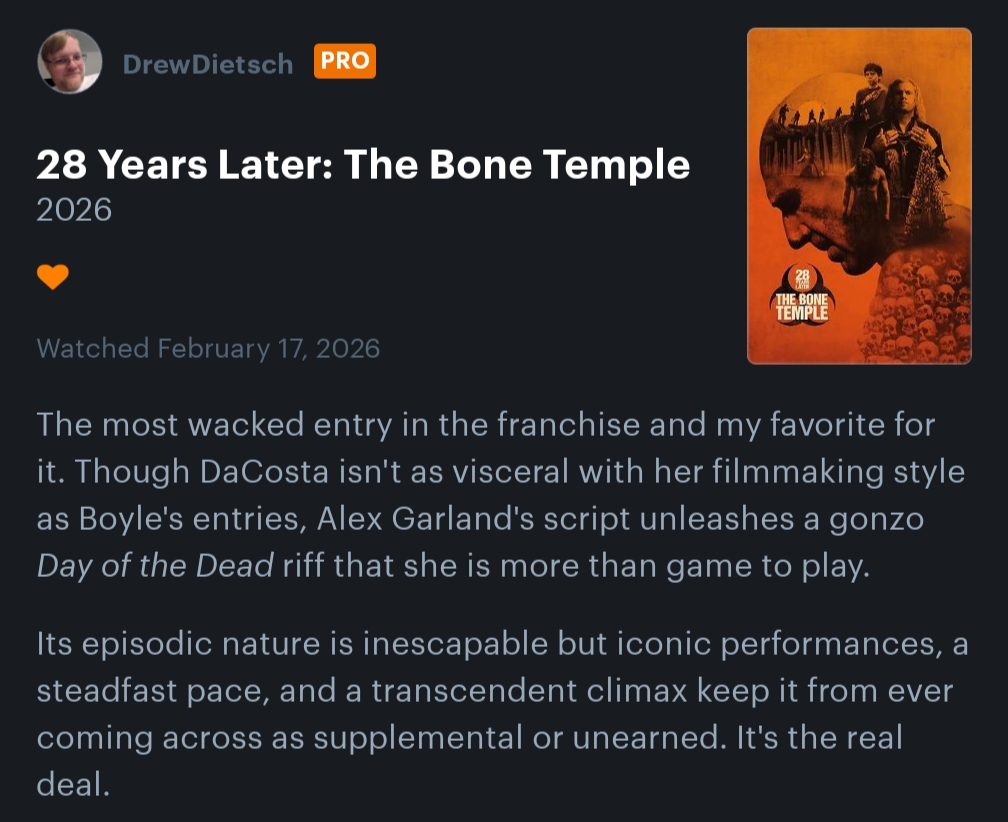Click the phrase iconic performances

coord(773,643)
